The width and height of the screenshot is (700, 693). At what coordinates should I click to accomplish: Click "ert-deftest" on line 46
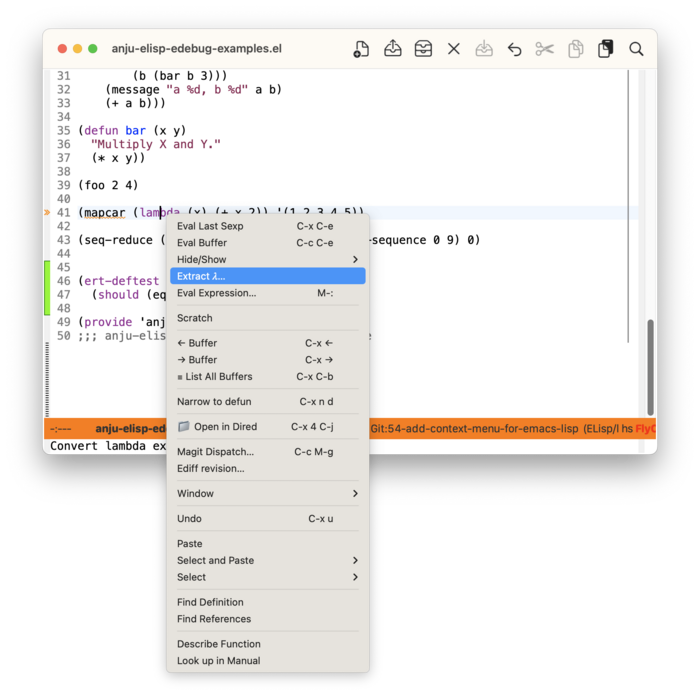[x=121, y=281]
